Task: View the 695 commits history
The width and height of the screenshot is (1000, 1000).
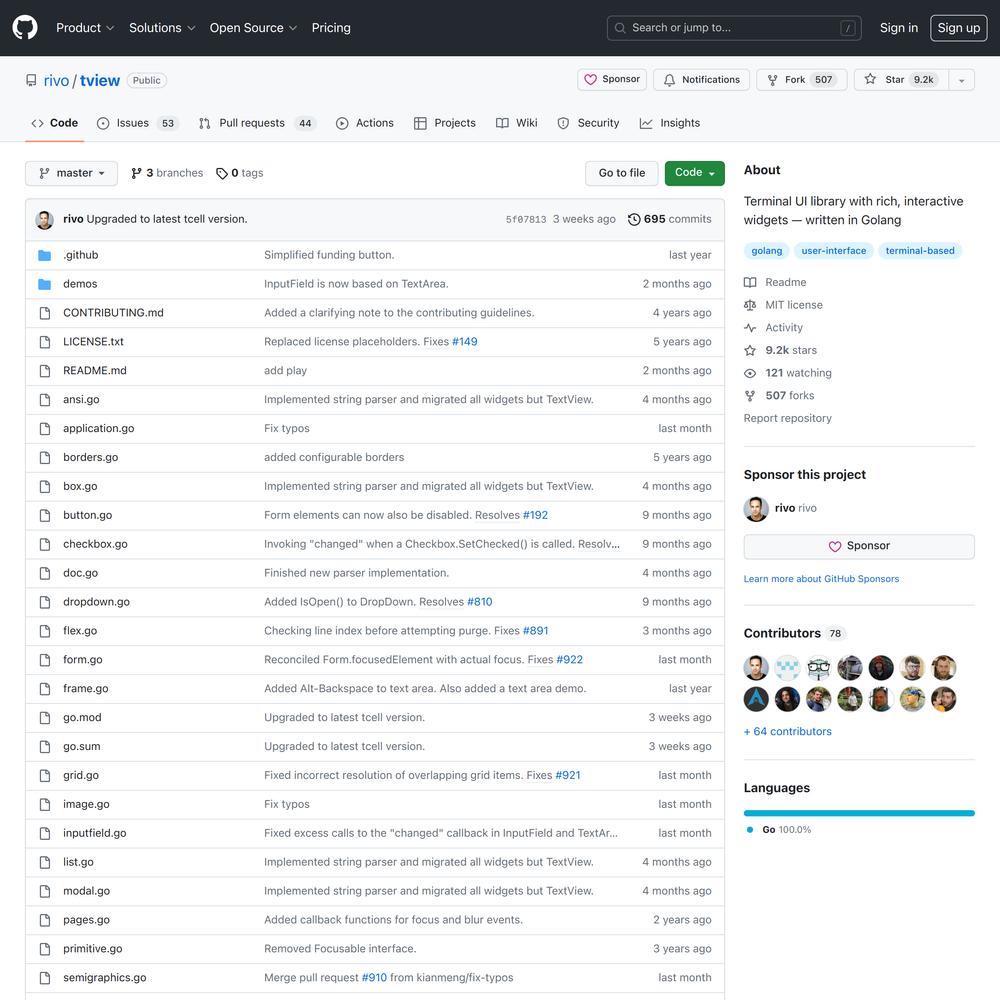Action: pyautogui.click(x=670, y=219)
